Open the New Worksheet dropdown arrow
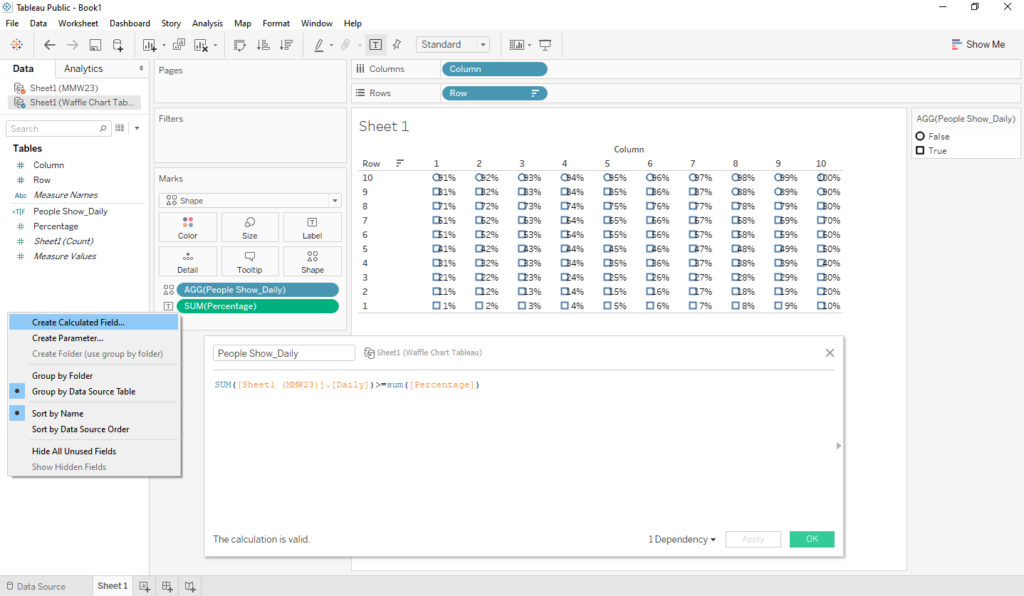This screenshot has height=596, width=1024. pos(164,45)
